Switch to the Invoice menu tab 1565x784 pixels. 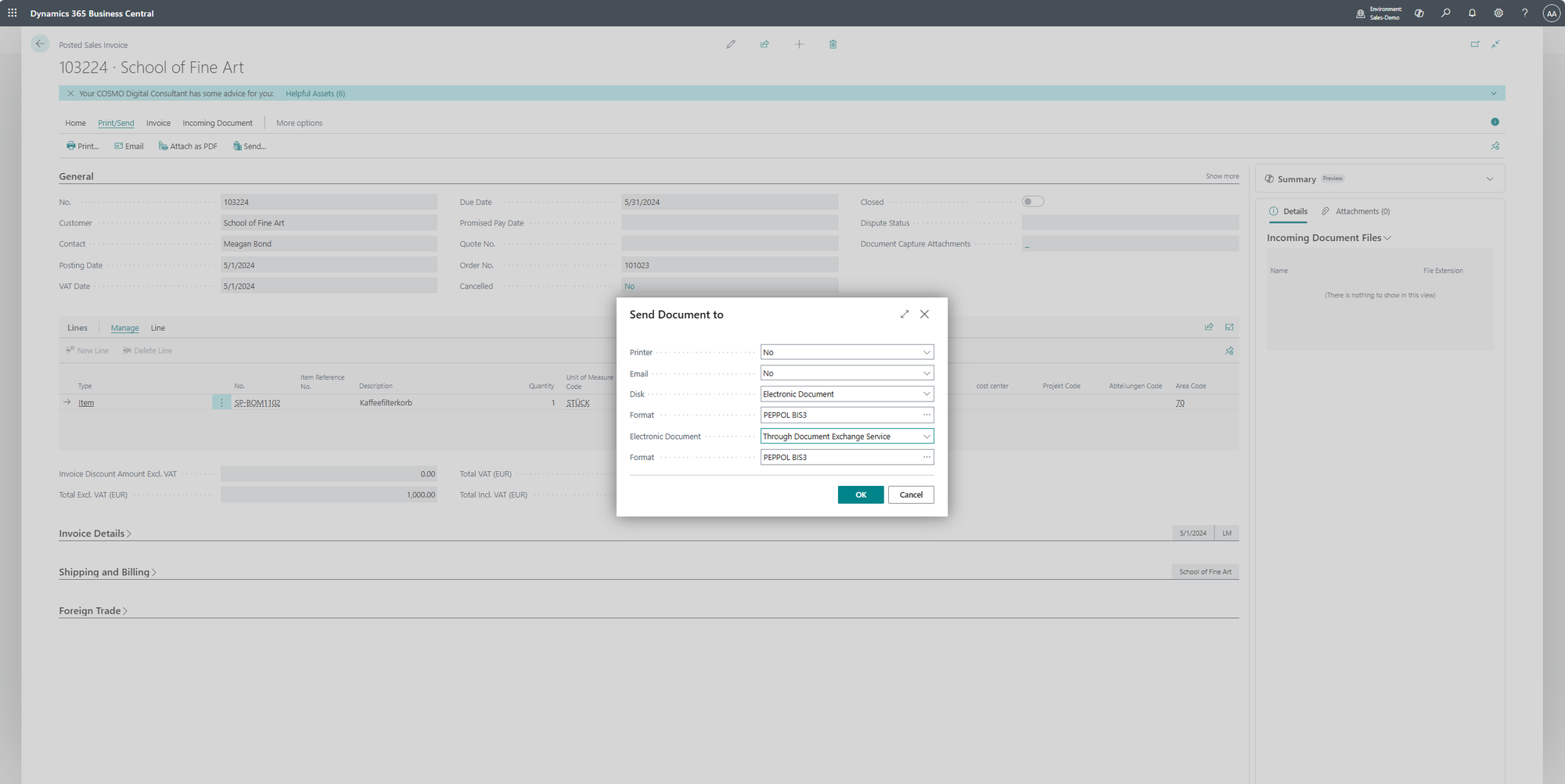(x=158, y=124)
